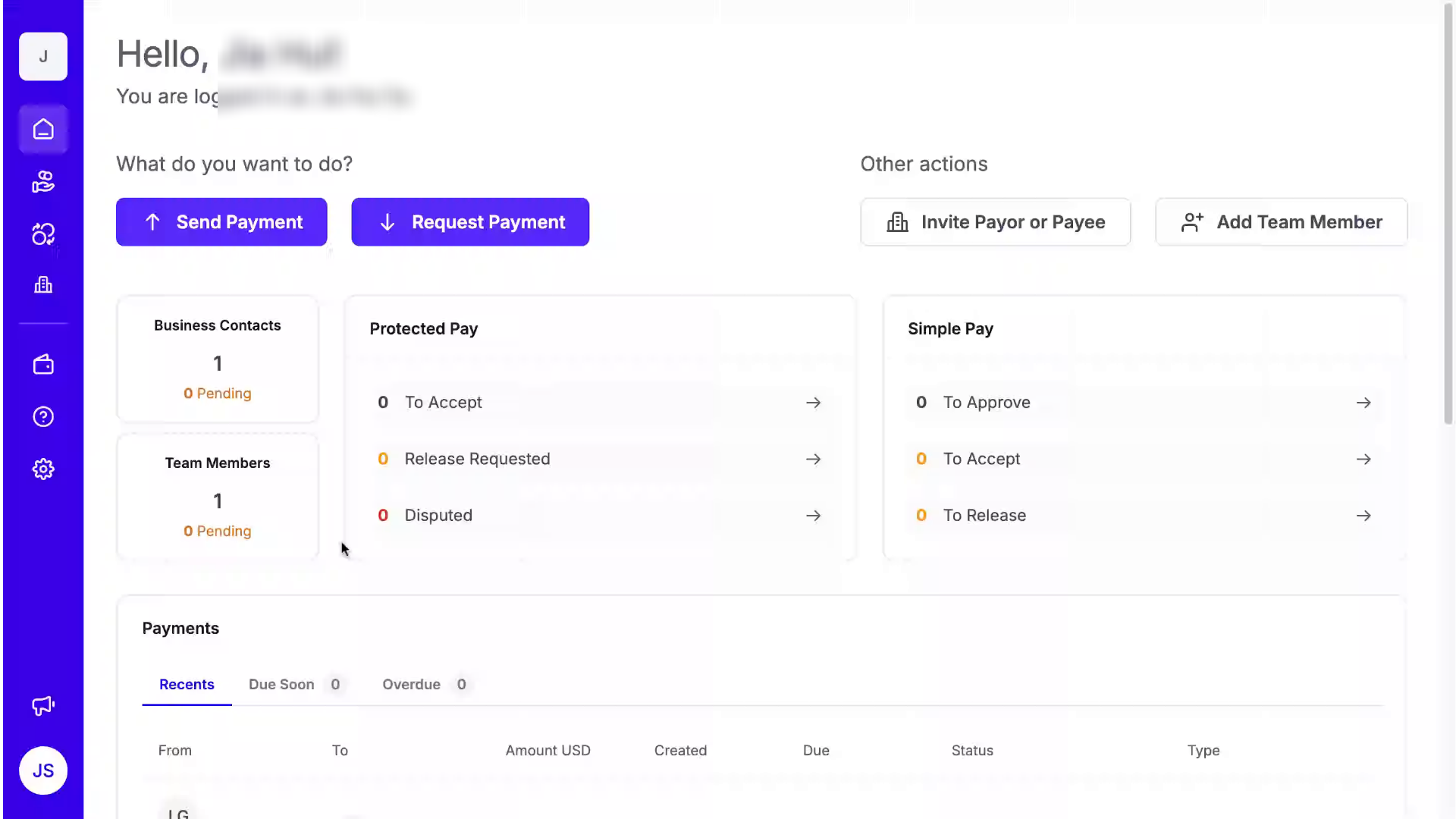Open the JS user profile avatar

(x=43, y=770)
